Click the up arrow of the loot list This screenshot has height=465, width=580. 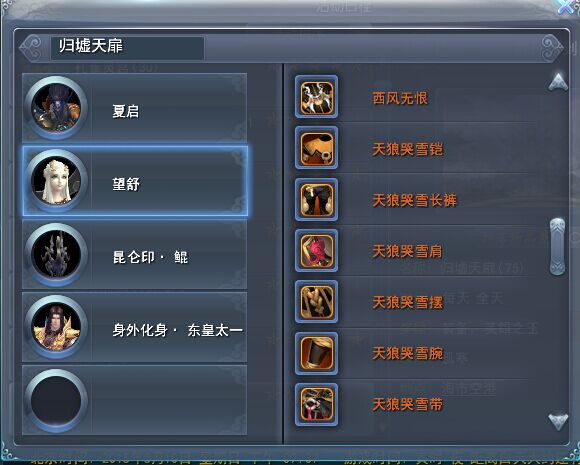(x=558, y=82)
